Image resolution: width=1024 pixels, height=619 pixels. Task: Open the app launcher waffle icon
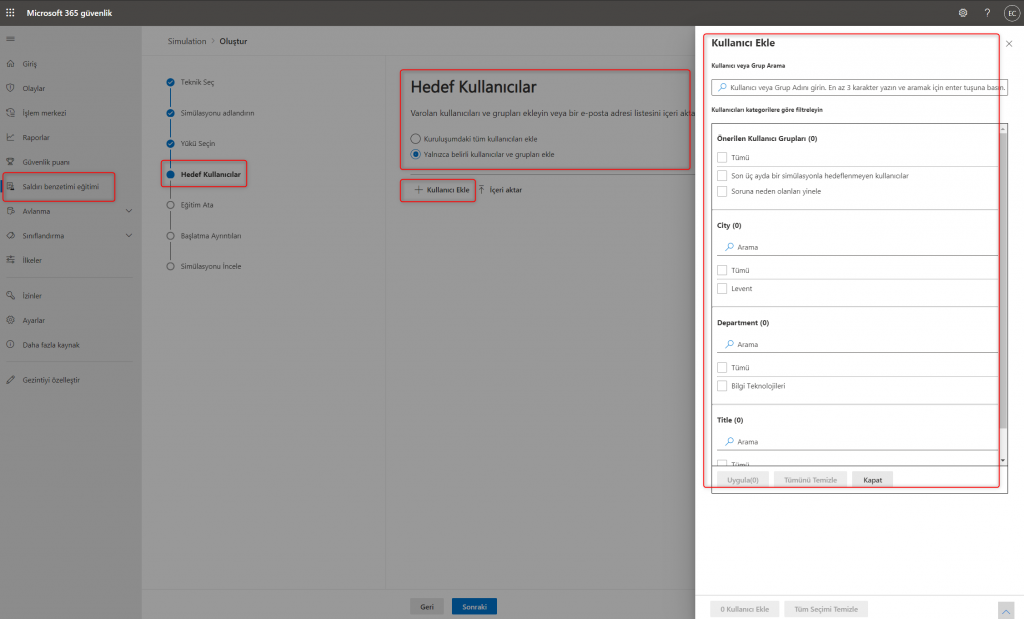tap(11, 13)
